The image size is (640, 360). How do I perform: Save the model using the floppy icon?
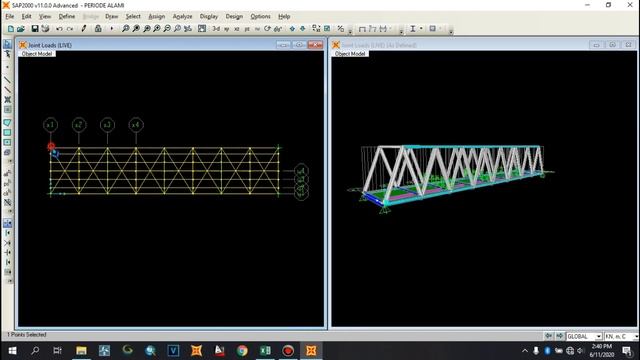click(35, 29)
